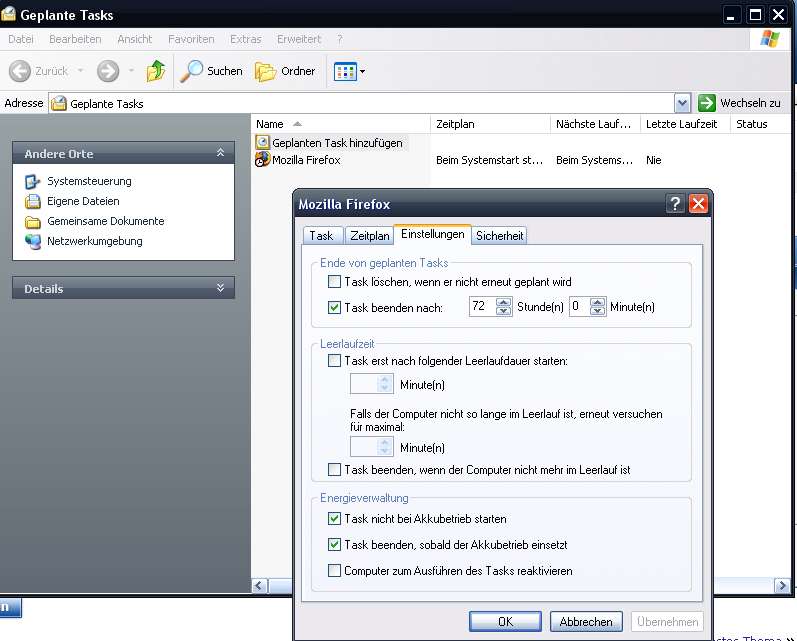
Task: Decrease the Stunde(n) value
Action: tap(503, 311)
